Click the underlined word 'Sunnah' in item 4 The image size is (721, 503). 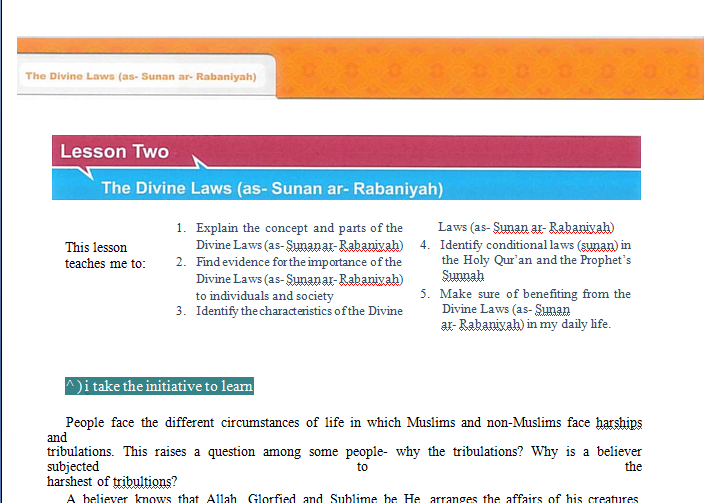463,275
